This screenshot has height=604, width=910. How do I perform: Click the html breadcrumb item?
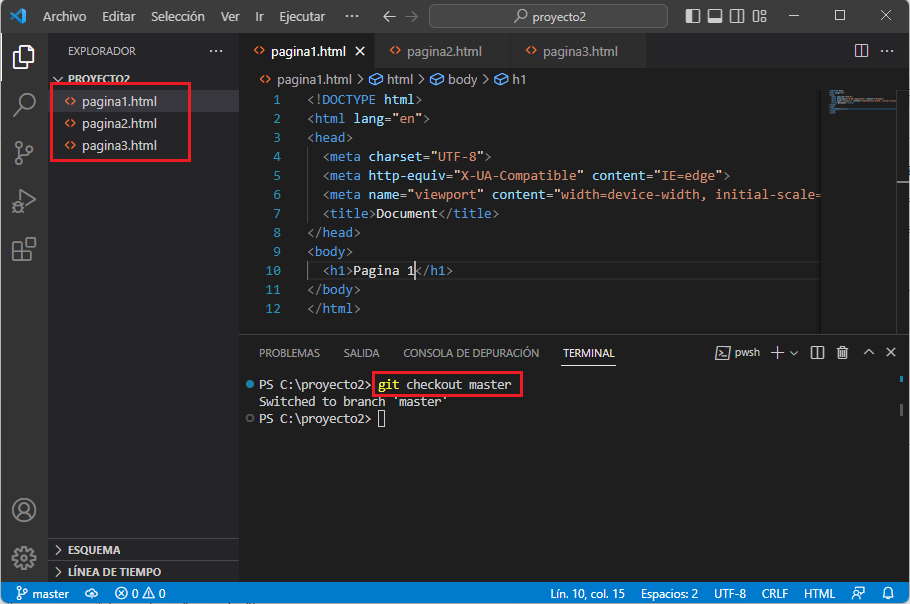(x=392, y=79)
